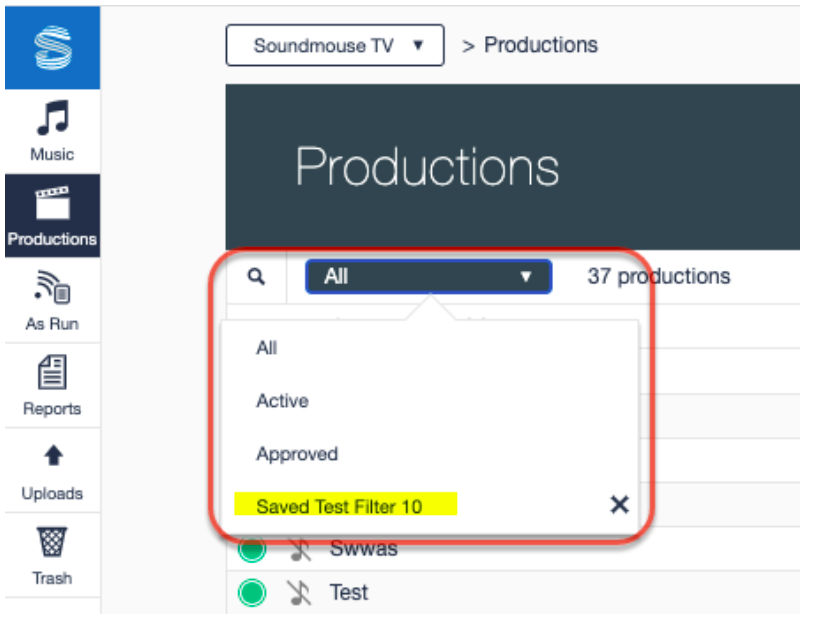Screen dimensions: 817x620
Task: Click the 37 productions count
Action: (659, 276)
